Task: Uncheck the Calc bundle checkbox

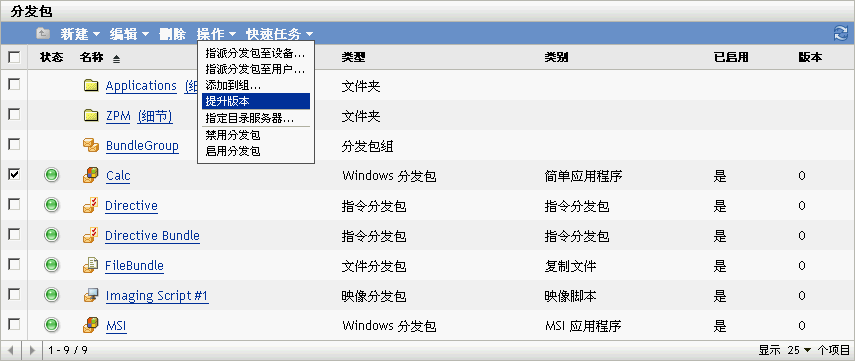Action: coord(14,174)
